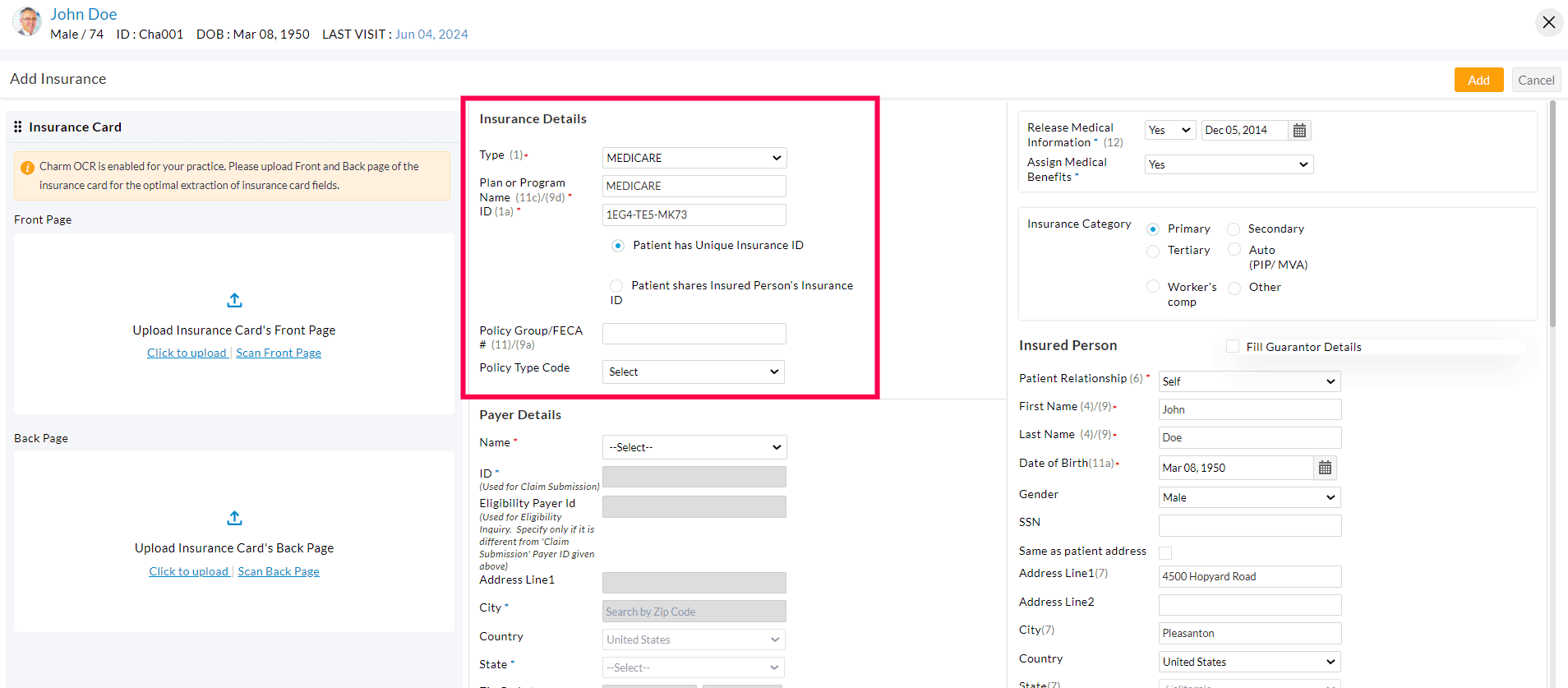Viewport: 1568px width, 688px height.
Task: Open the last visit date link
Action: [x=431, y=35]
